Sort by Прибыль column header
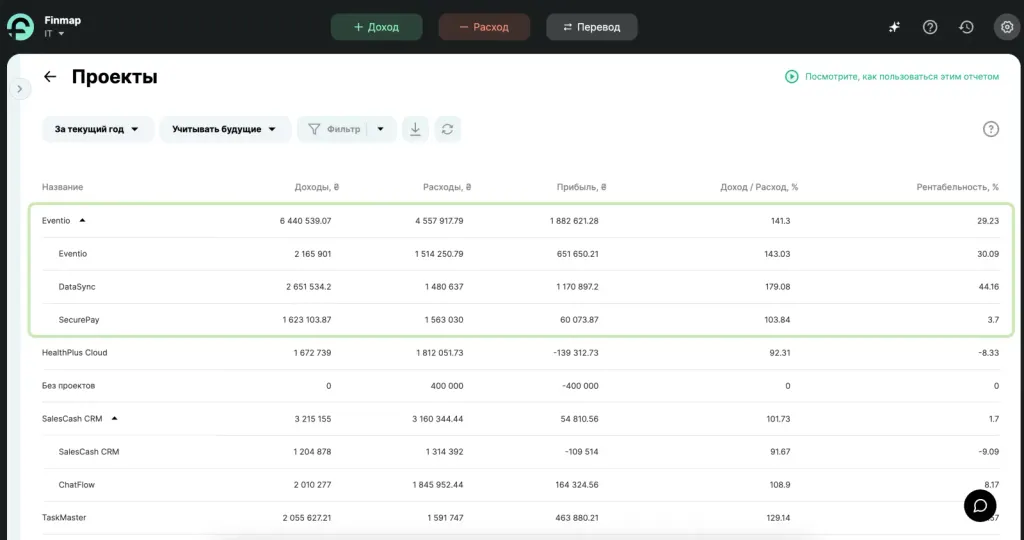Viewport: 1024px width, 540px height. (582, 187)
